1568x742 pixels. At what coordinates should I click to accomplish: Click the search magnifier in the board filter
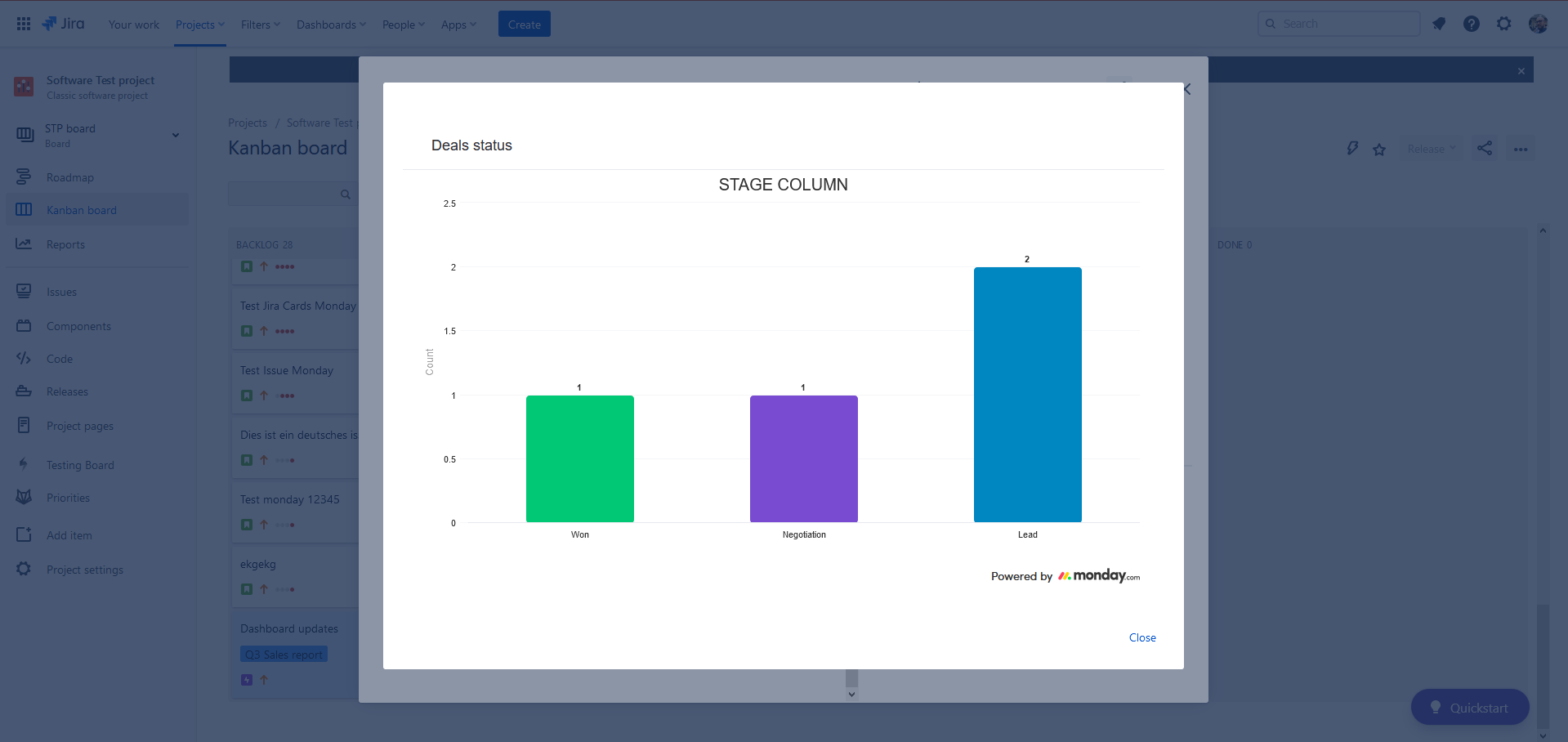point(346,194)
